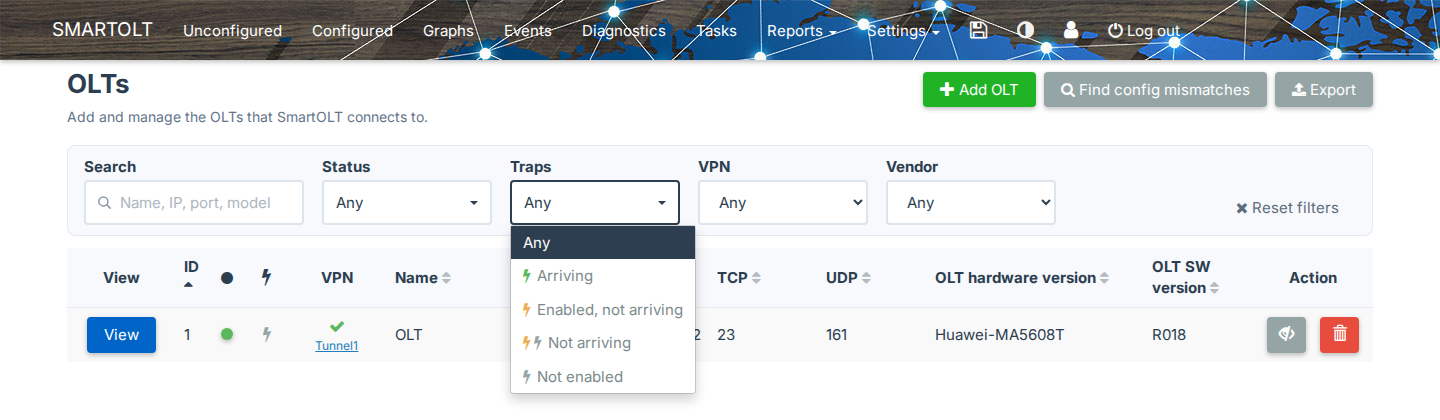Open the user profile icon
This screenshot has height=420, width=1440.
(x=1071, y=30)
